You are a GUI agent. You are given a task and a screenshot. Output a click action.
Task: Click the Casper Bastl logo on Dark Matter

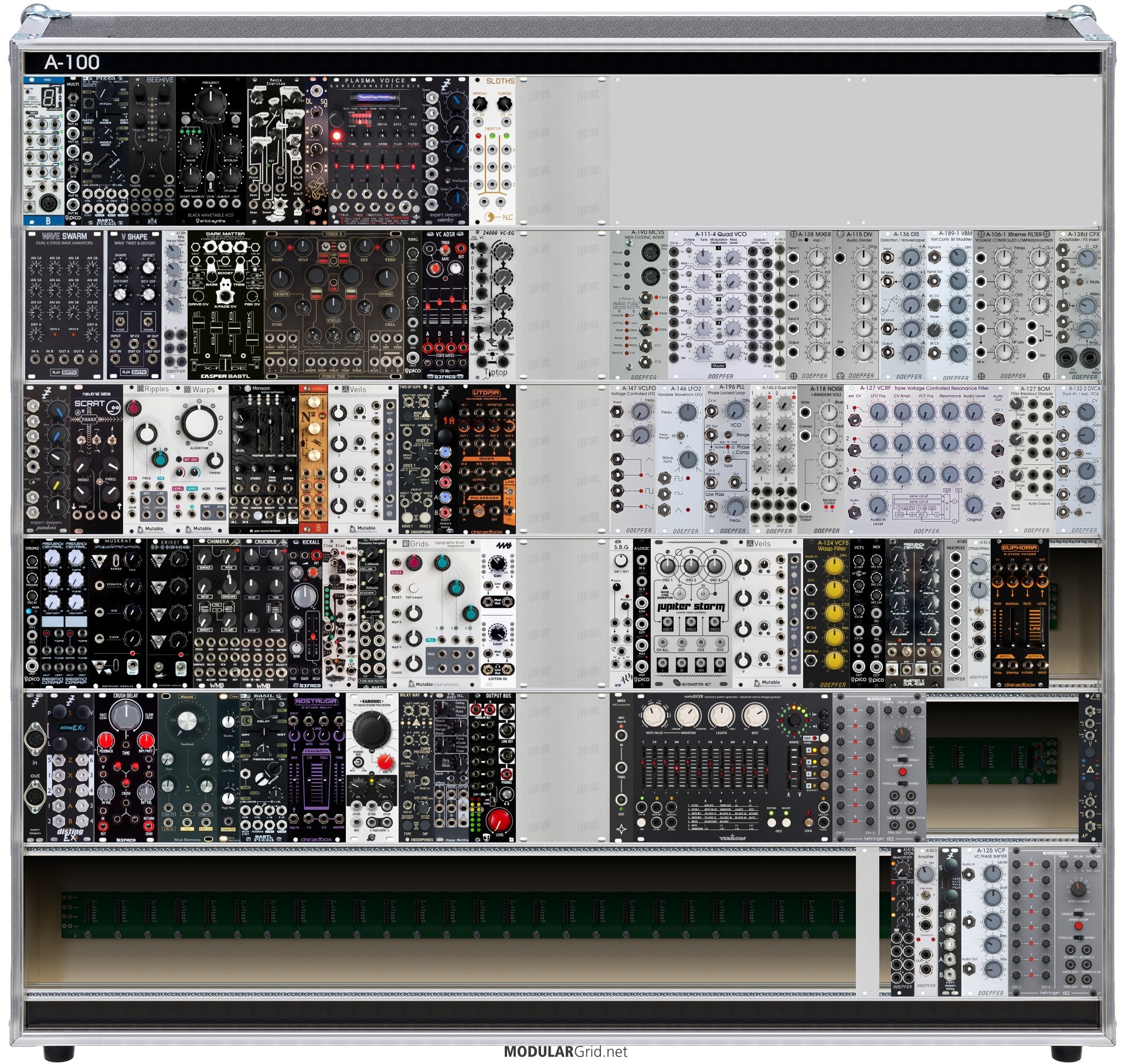click(x=226, y=376)
